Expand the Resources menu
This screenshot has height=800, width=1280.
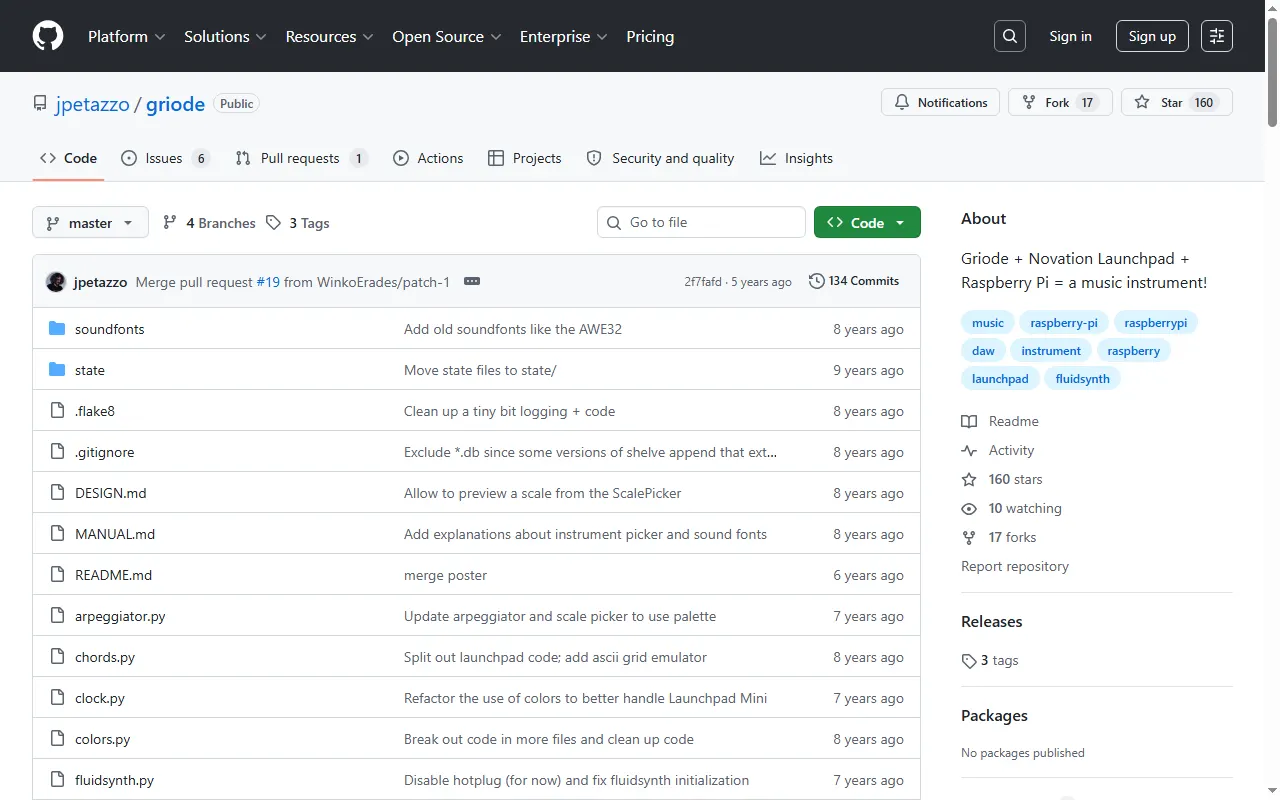[329, 36]
